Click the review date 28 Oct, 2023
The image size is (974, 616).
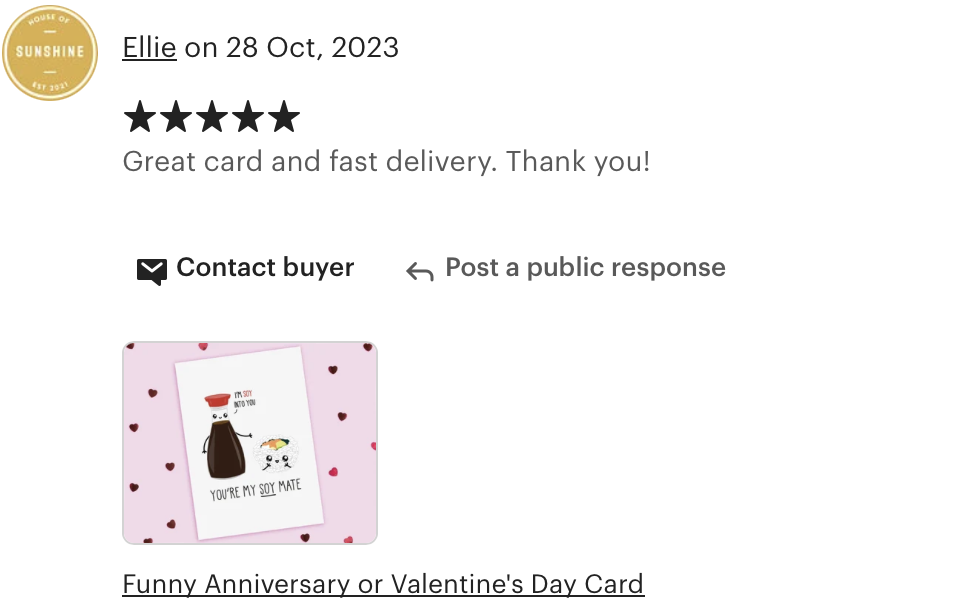point(312,48)
